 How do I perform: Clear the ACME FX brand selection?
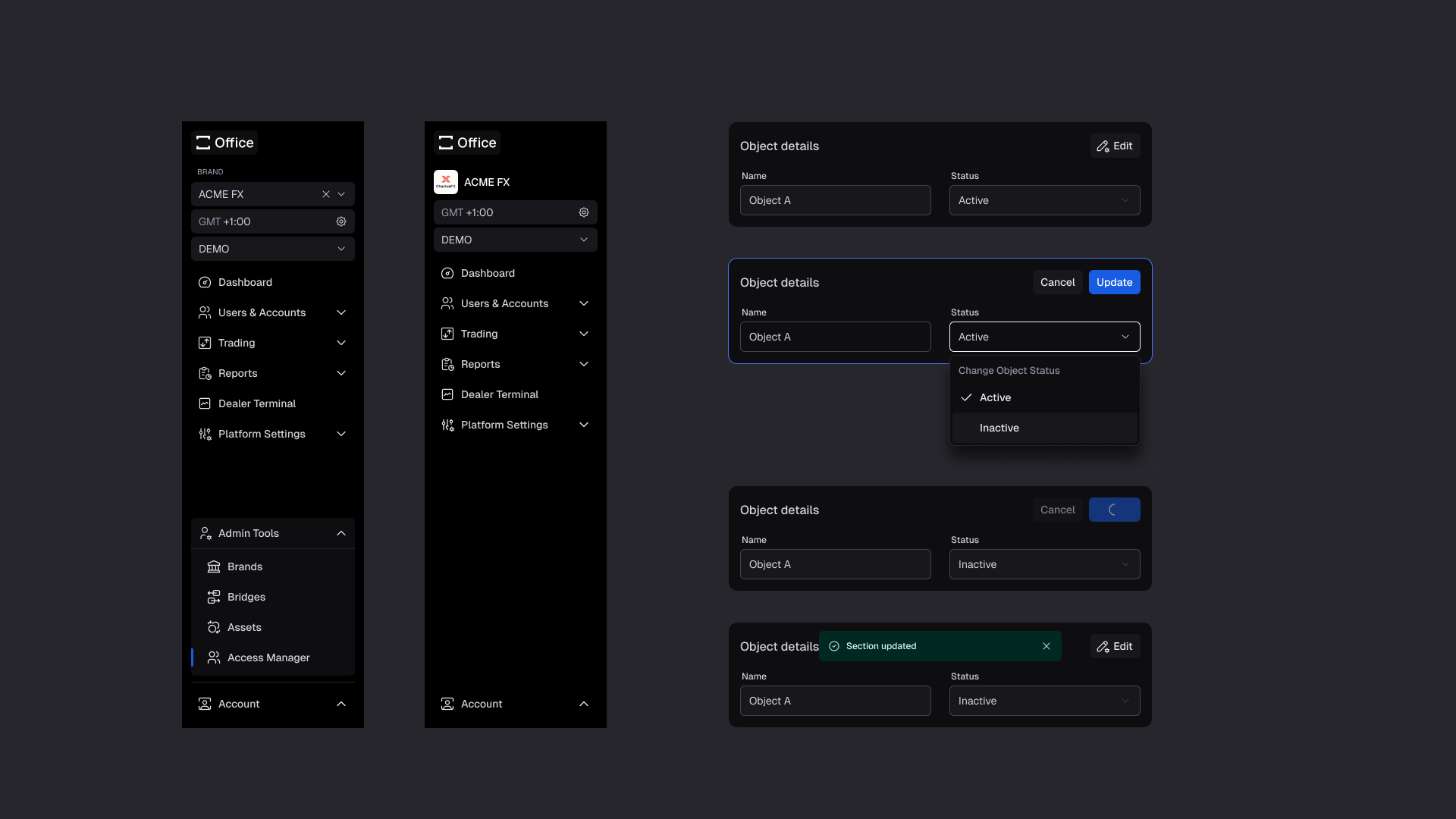click(326, 194)
